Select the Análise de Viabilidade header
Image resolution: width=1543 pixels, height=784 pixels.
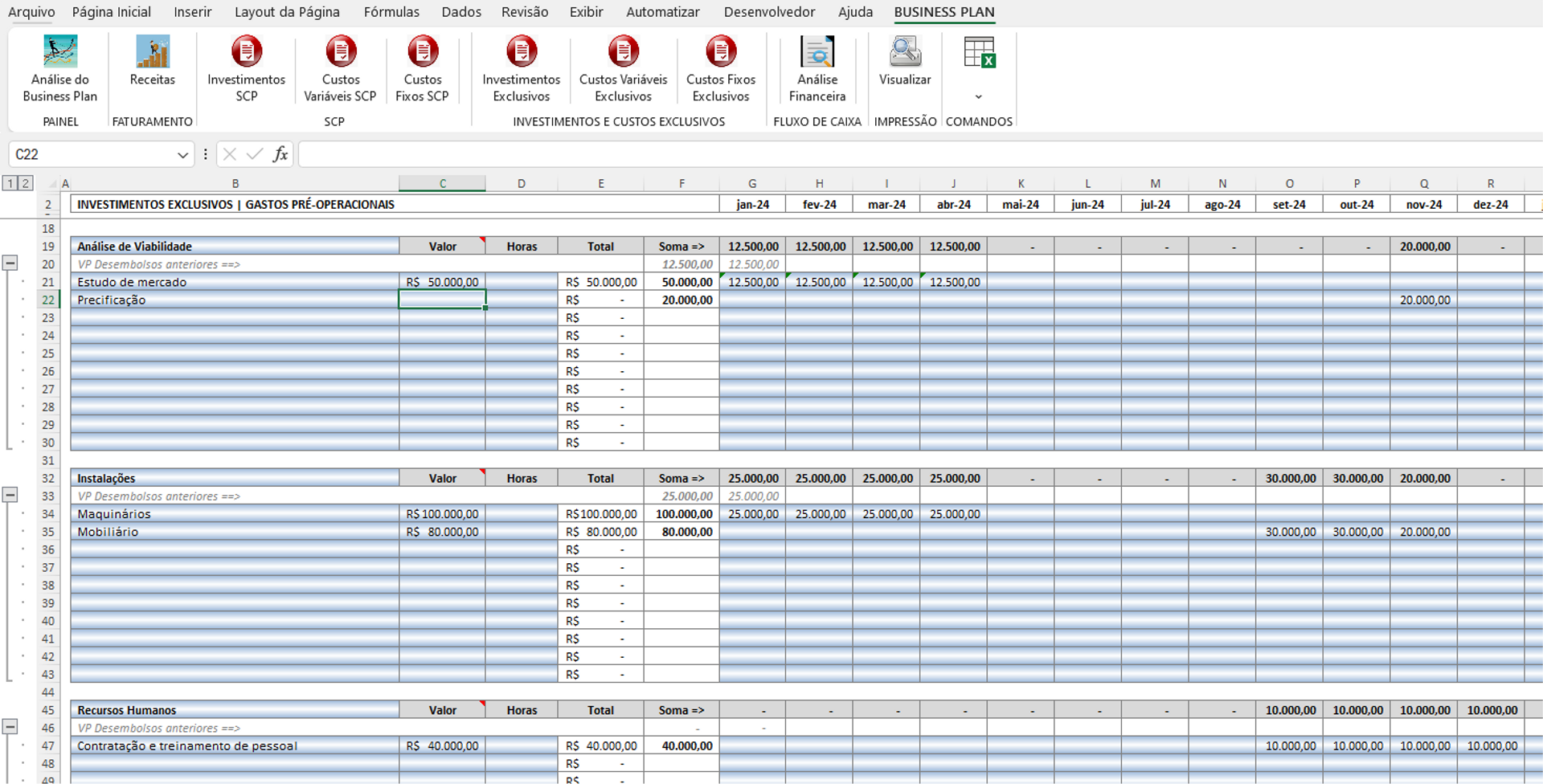[235, 247]
